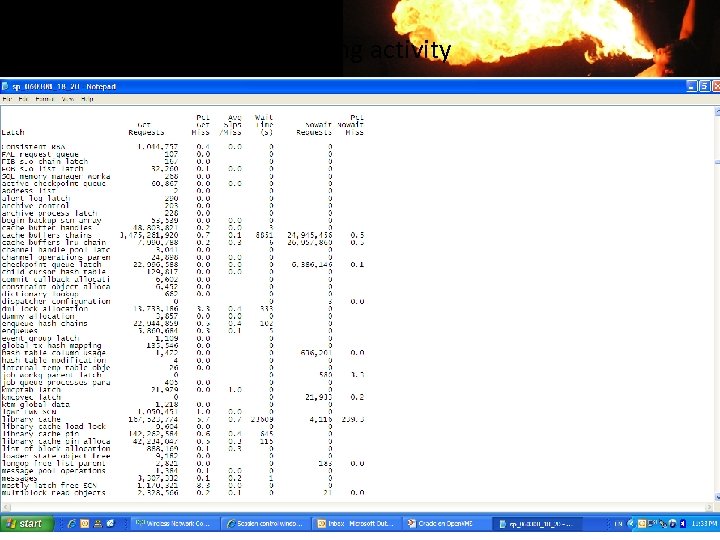Click the vertical scrollbar down arrow
Viewport: 720px width, 540px height.
pos(717,497)
